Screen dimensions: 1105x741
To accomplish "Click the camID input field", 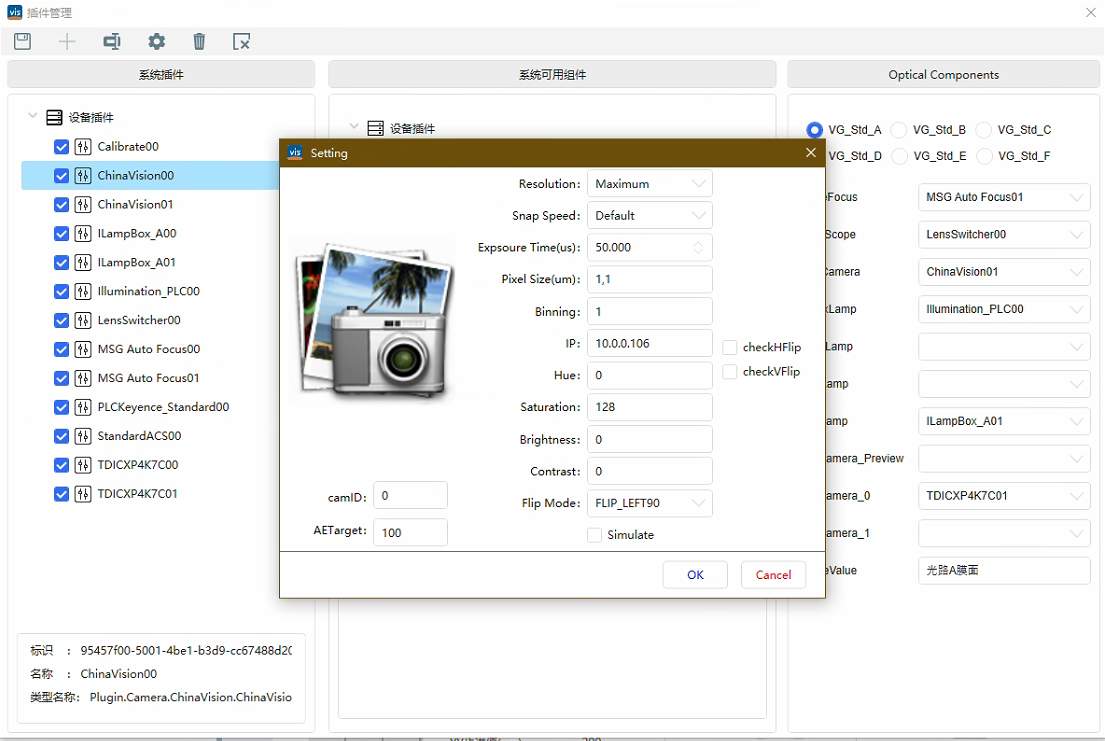I will (x=410, y=496).
